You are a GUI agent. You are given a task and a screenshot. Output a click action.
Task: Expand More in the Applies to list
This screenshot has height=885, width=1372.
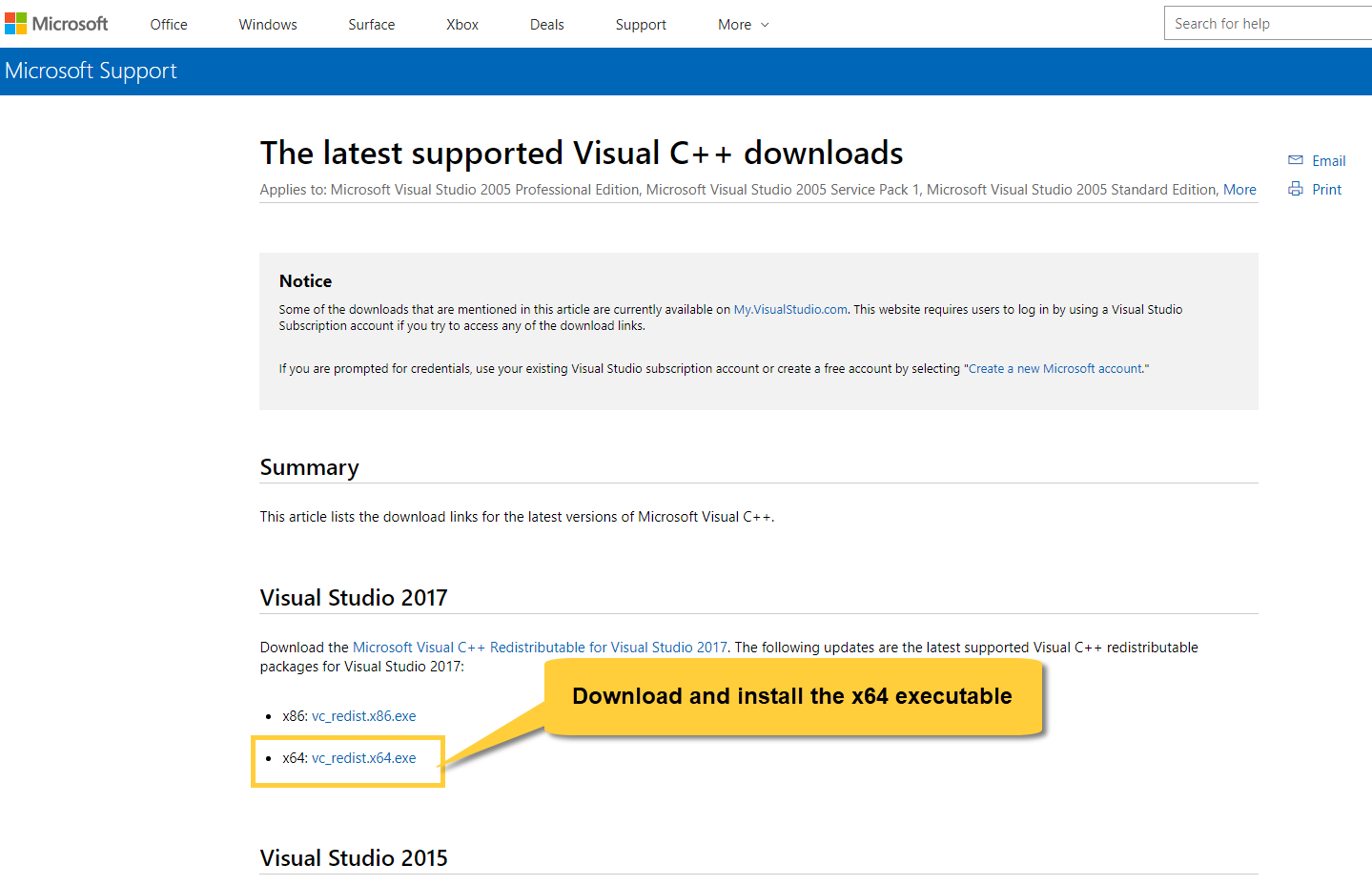1239,190
